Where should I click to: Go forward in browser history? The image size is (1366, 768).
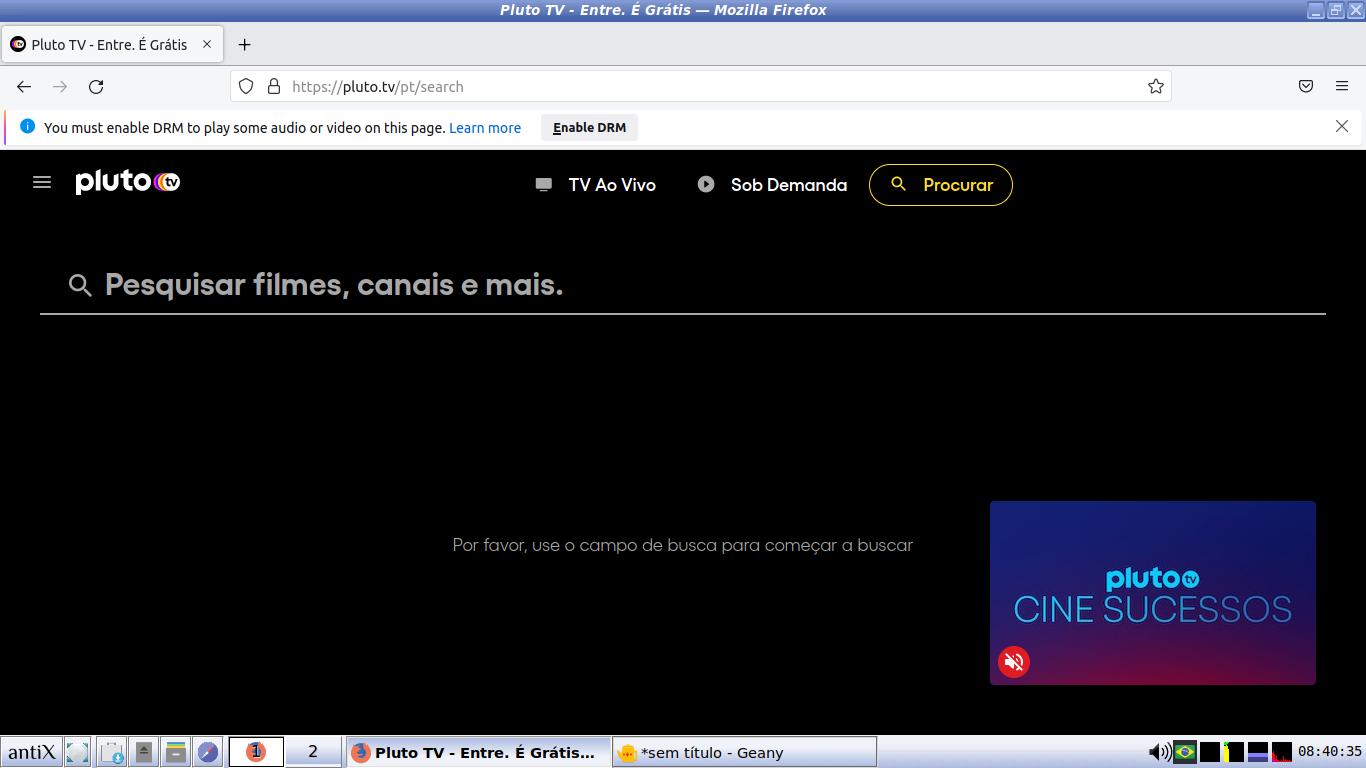coord(60,87)
